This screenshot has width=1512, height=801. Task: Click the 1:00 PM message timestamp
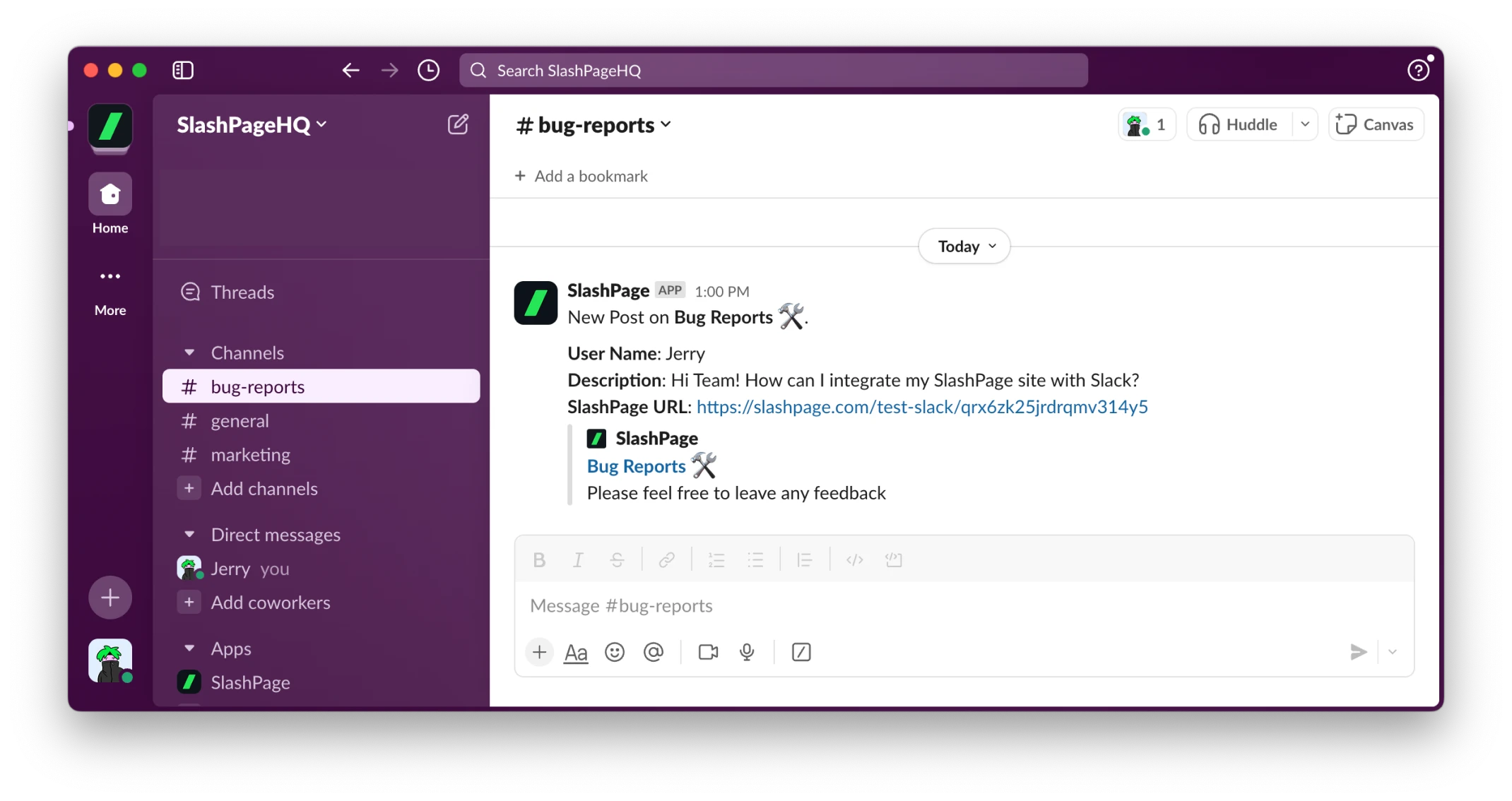(721, 291)
